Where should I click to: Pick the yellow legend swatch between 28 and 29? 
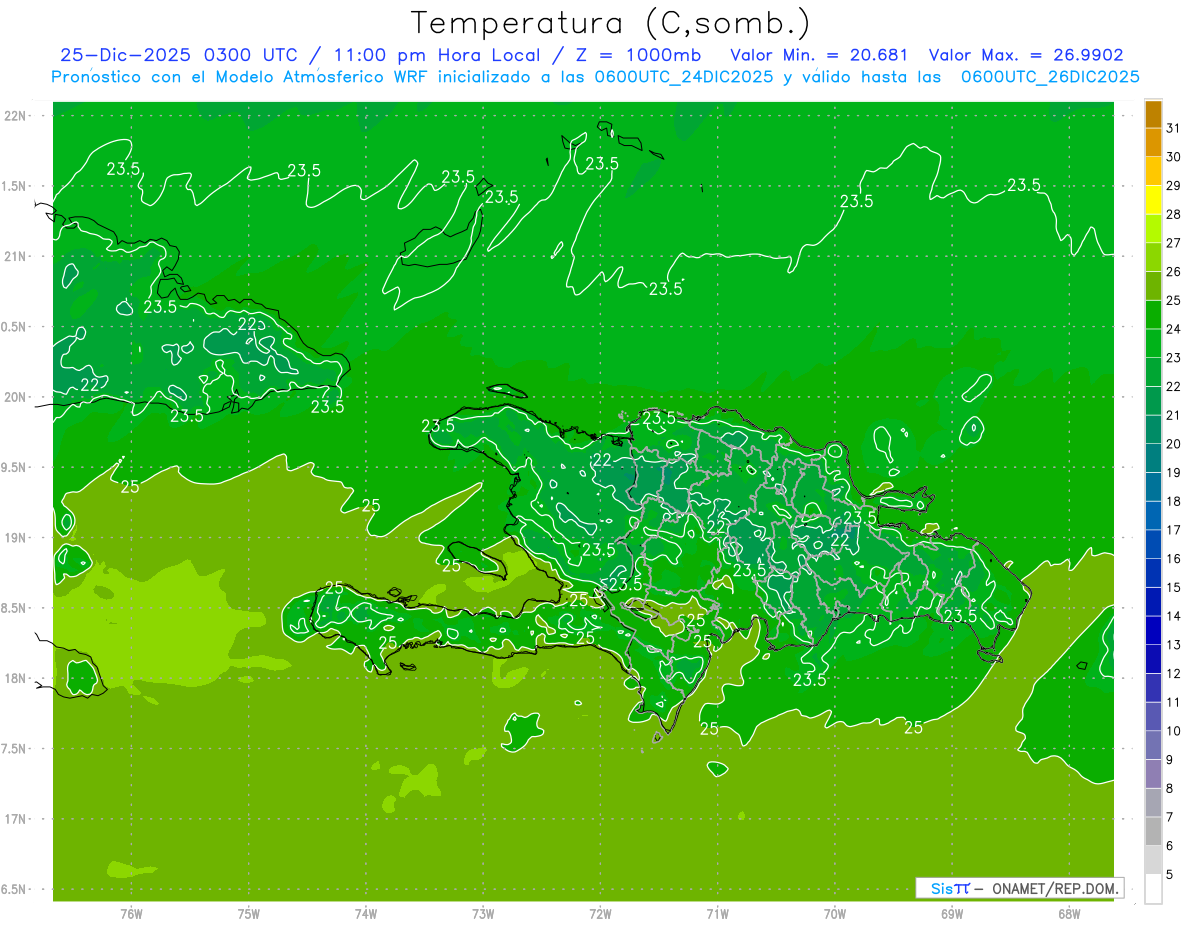click(x=1153, y=200)
